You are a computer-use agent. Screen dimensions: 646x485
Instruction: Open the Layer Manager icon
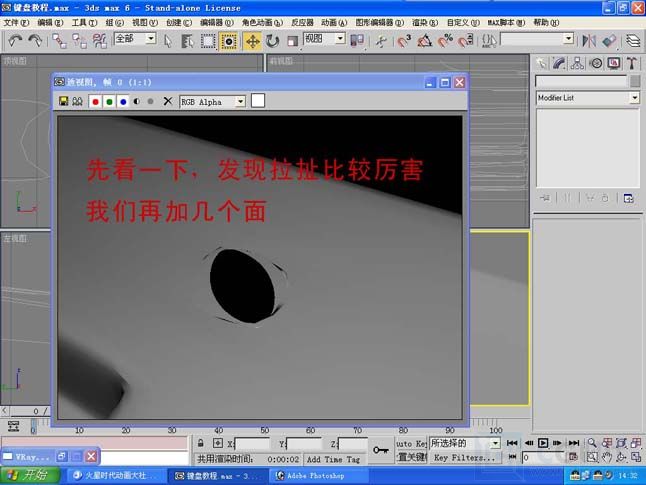click(x=633, y=41)
